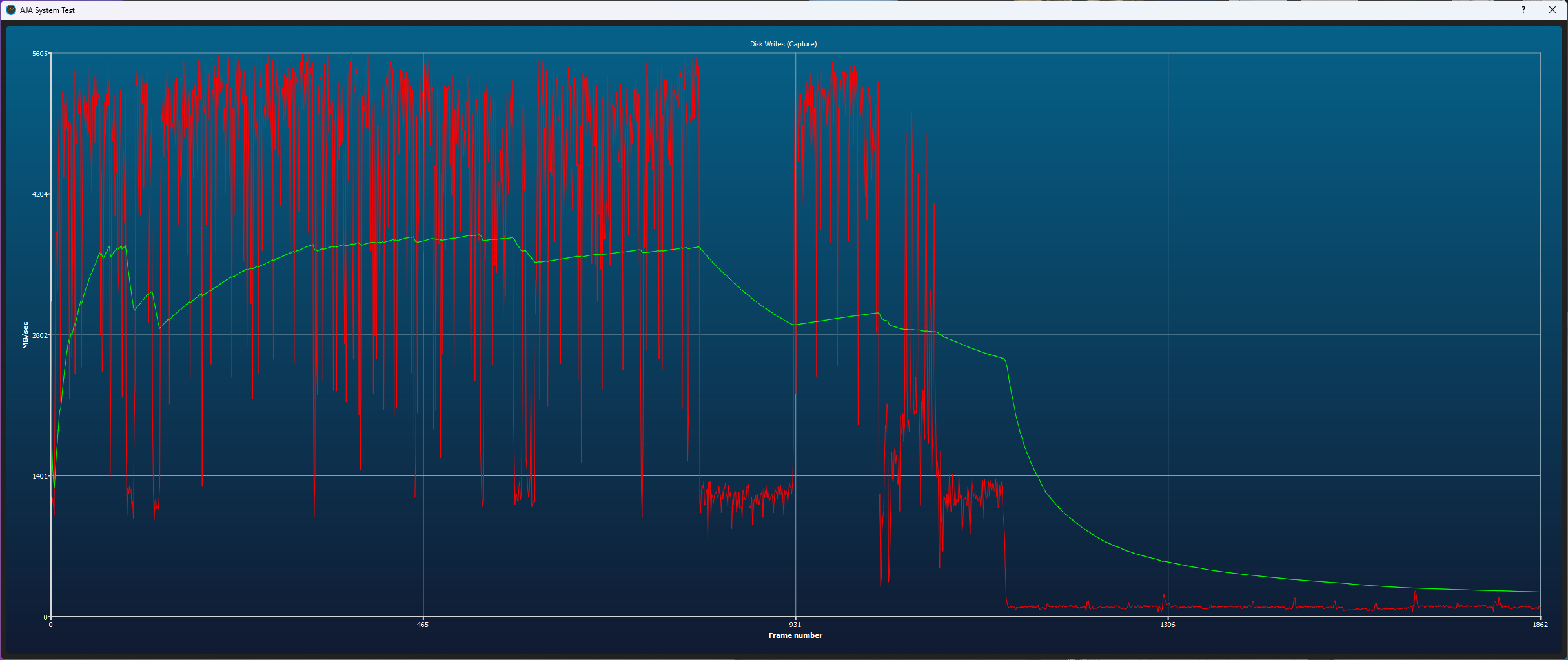Click the Disk Writes (Capture) graph title
Viewport: 1568px width, 660px height.
tap(783, 44)
